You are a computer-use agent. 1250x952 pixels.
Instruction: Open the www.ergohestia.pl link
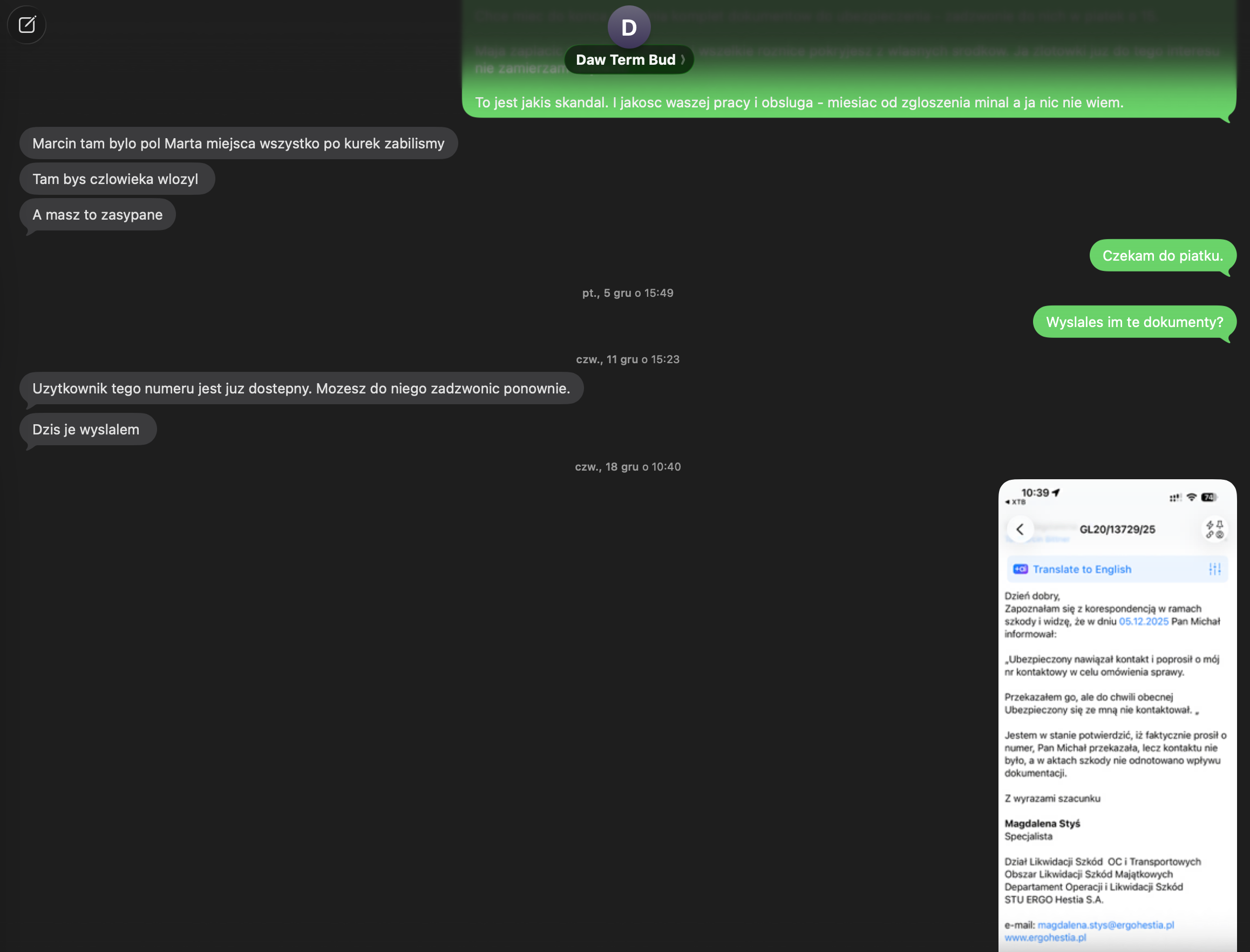tap(1045, 937)
